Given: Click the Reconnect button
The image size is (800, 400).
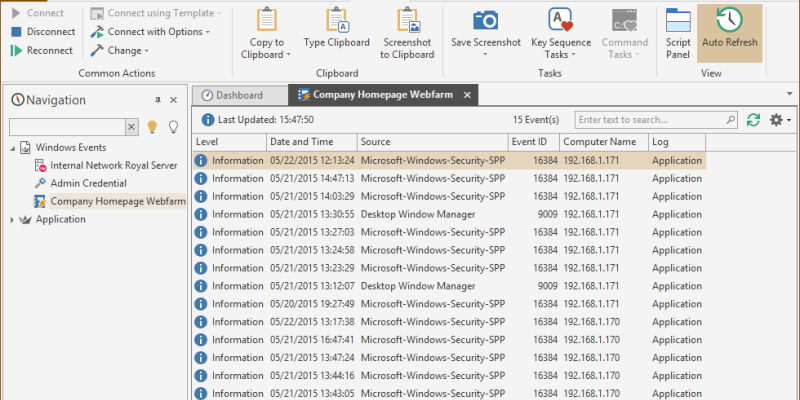Looking at the screenshot, I should pos(42,50).
